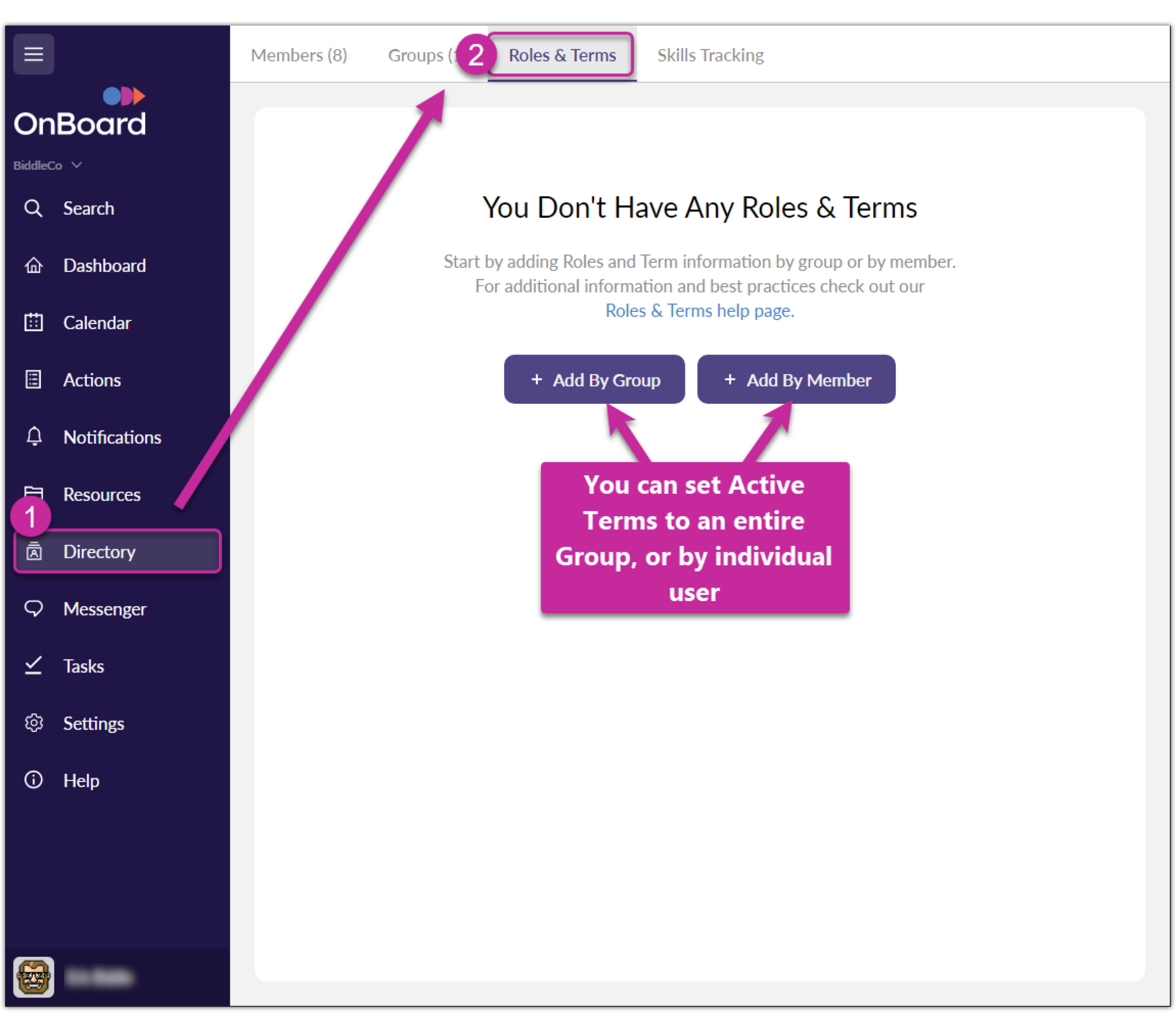Open the Roles & Terms help page link
Viewport: 1176px width, 1012px height.
click(699, 311)
